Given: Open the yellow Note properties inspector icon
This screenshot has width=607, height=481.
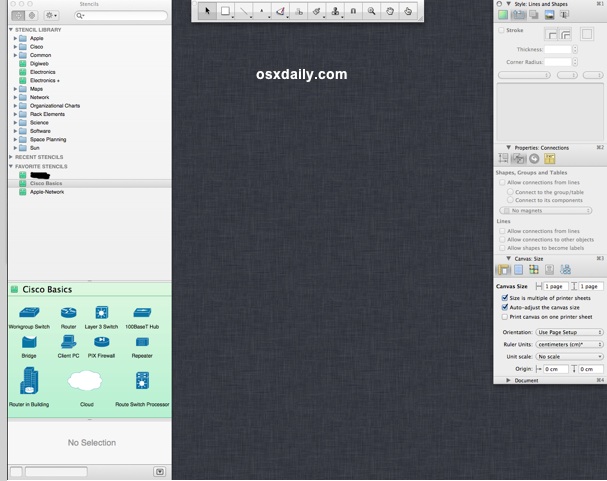Looking at the screenshot, I should pyautogui.click(x=550, y=158).
